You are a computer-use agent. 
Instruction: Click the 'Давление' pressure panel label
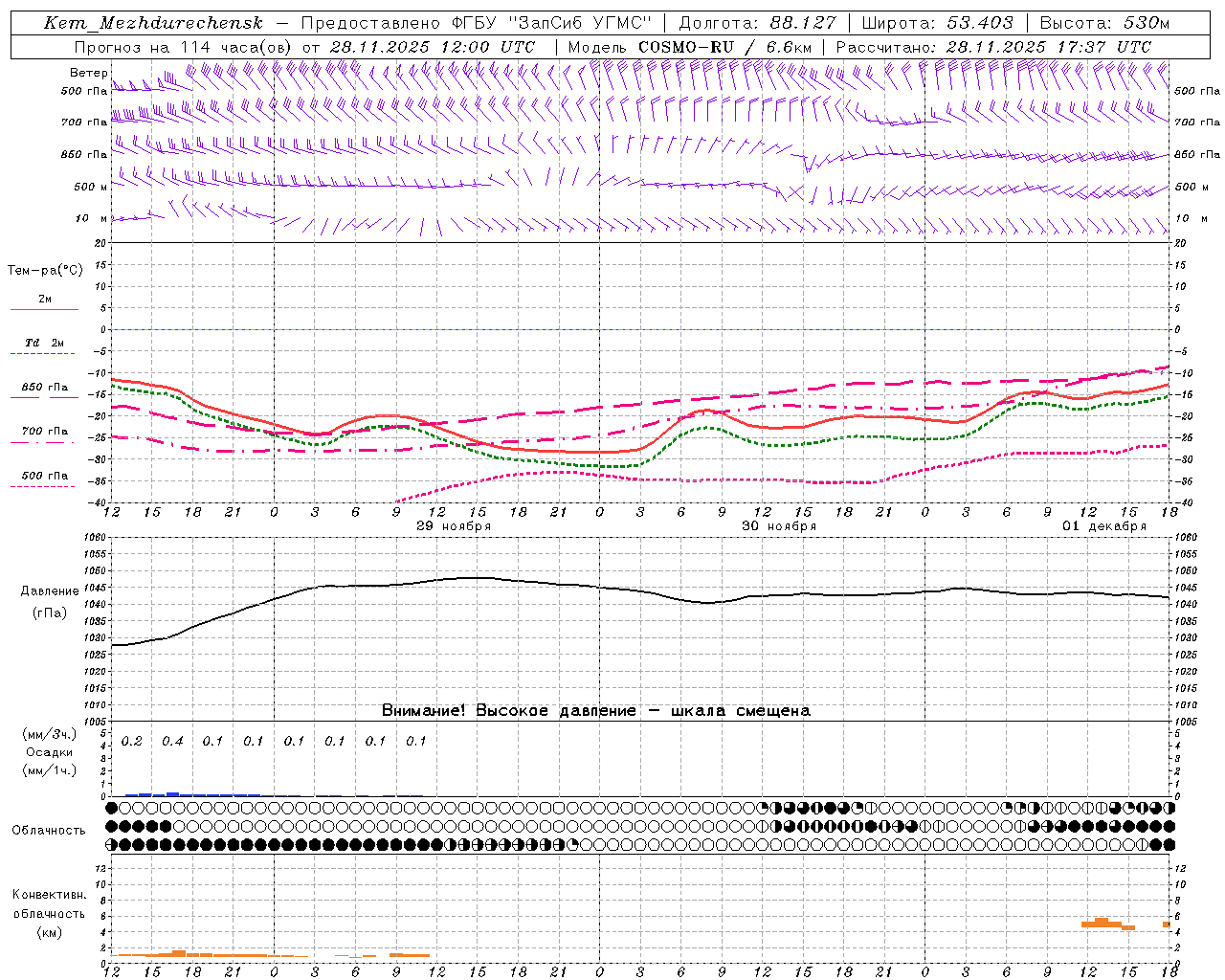[x=49, y=591]
